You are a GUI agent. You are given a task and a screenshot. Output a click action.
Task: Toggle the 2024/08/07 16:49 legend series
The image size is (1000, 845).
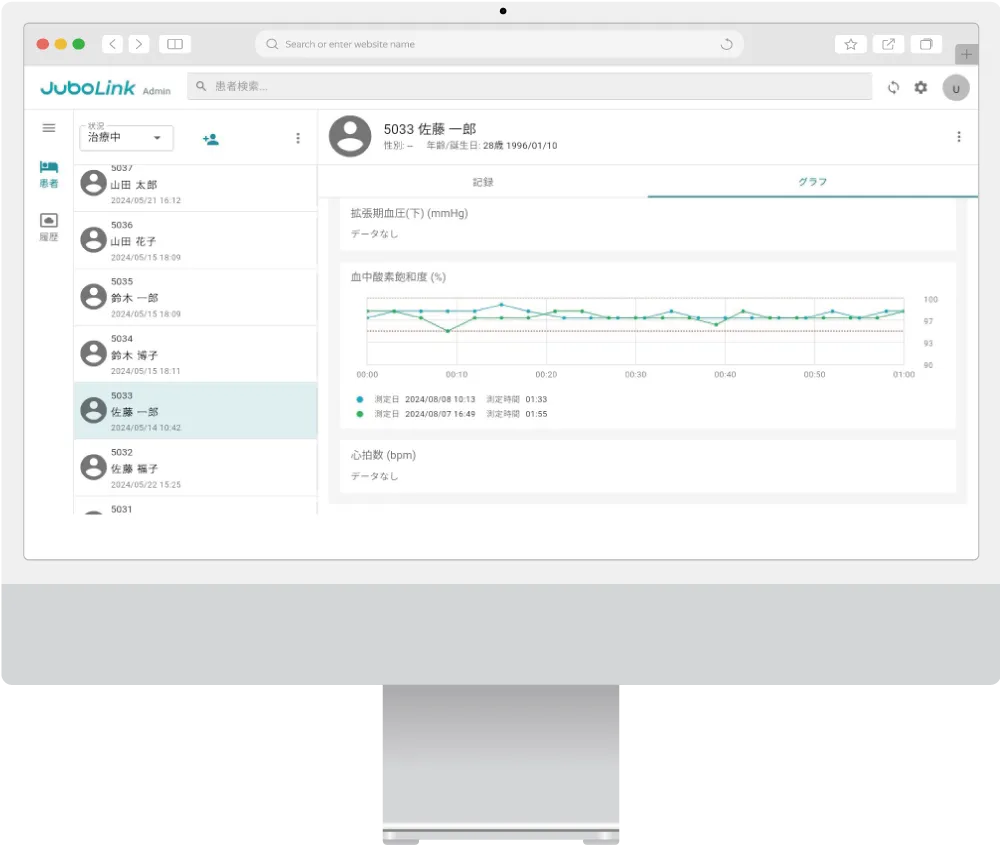tap(439, 413)
